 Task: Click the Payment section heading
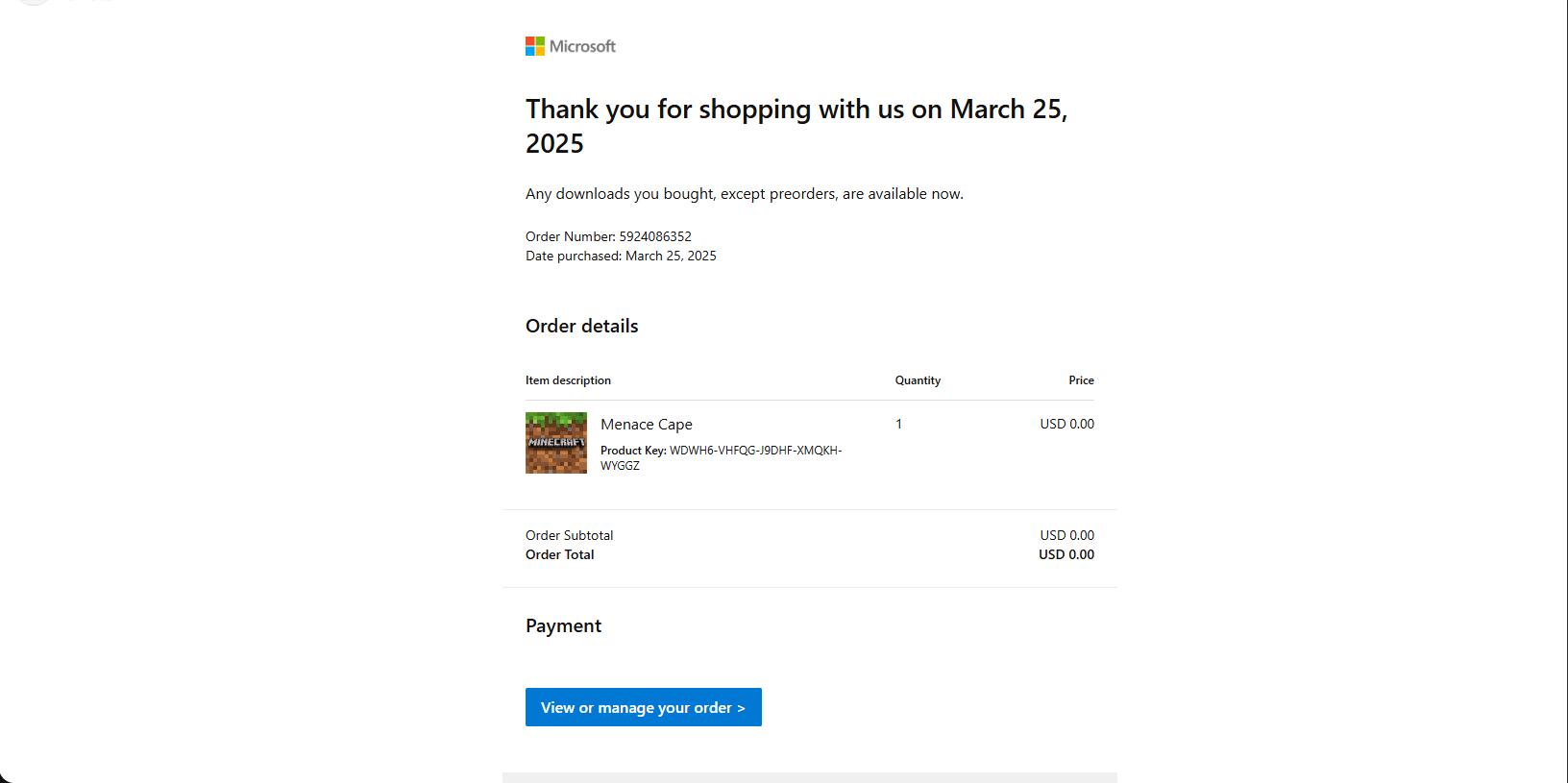coord(563,625)
